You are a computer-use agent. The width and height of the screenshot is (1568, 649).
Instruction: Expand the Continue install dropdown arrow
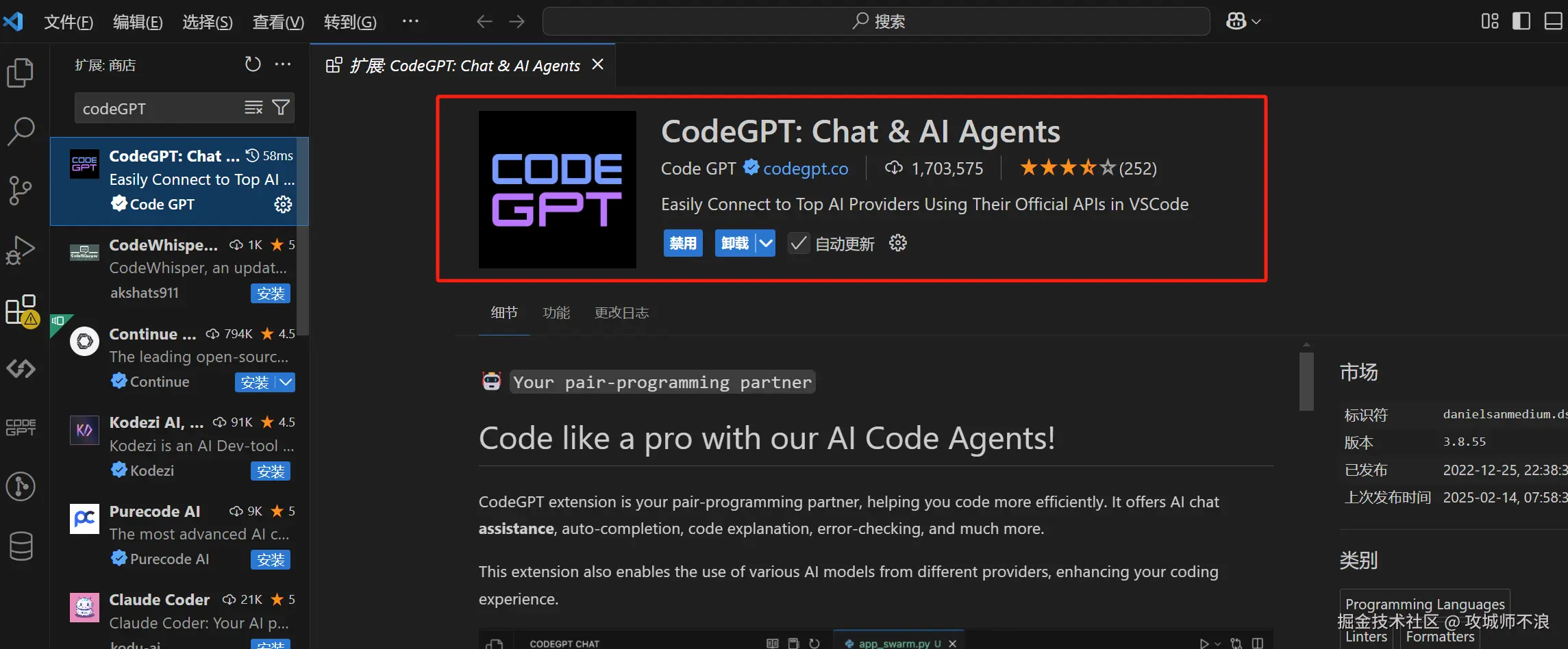(x=286, y=382)
